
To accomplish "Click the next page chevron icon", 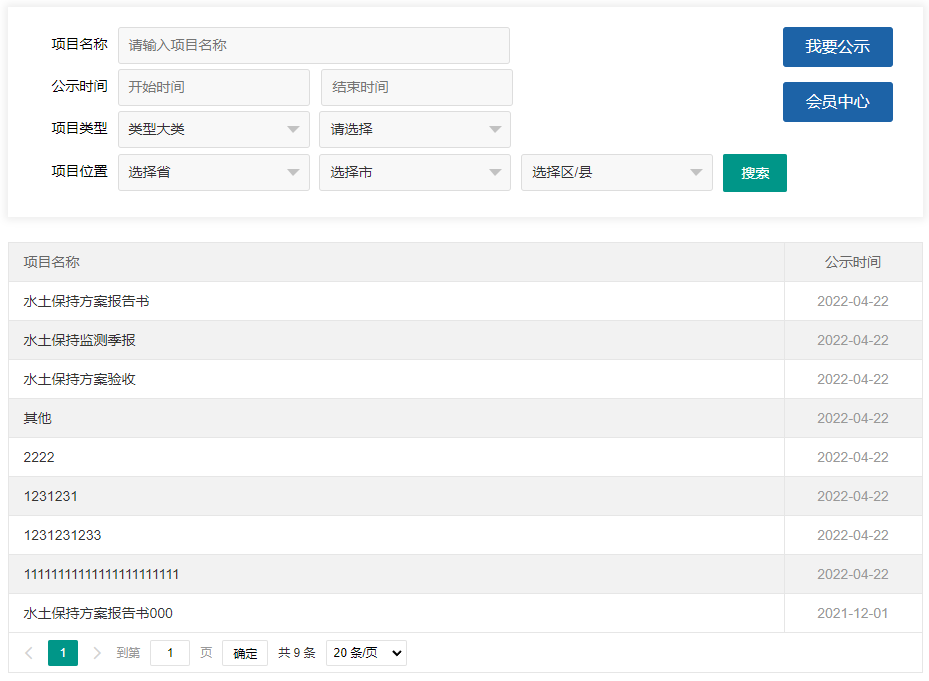I will (x=97, y=652).
